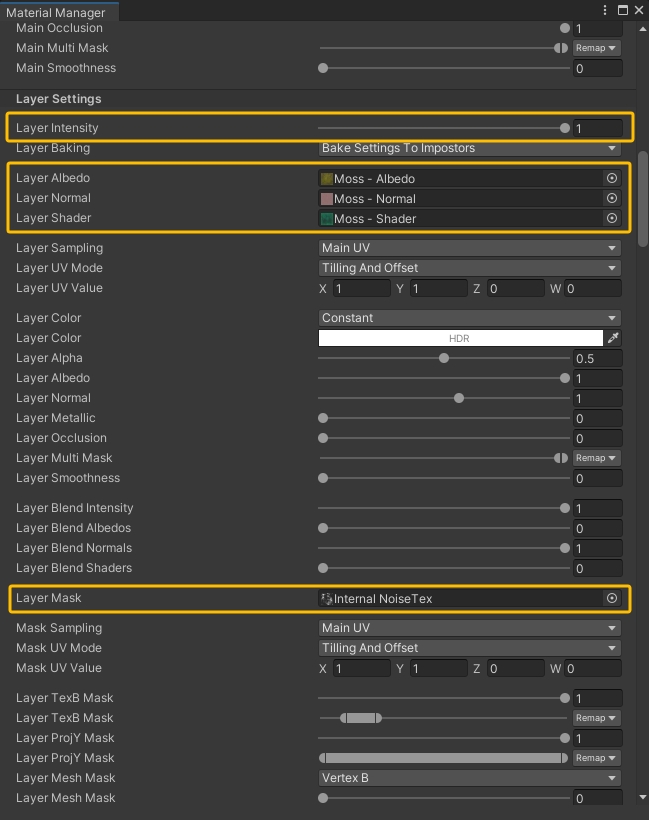
Task: Click the Layer UV Value W field
Action: click(593, 288)
